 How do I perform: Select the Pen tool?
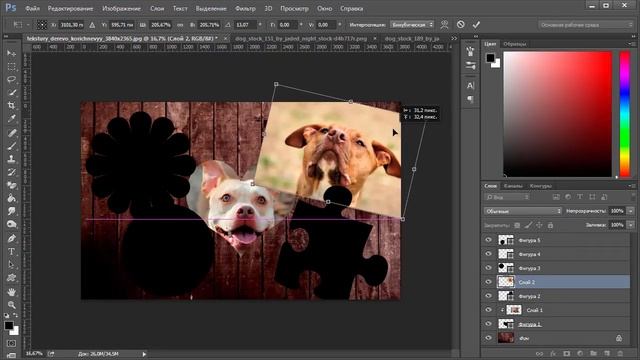coord(11,238)
